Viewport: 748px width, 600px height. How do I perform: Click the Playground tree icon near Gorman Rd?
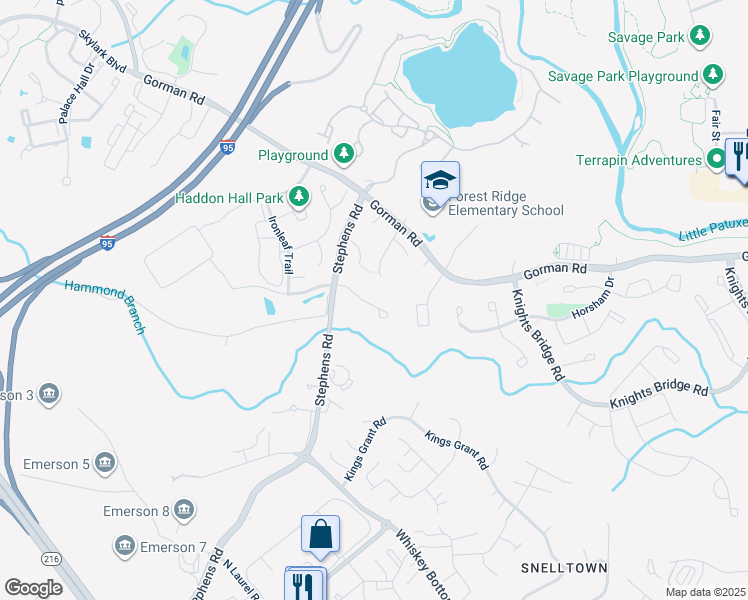pos(343,154)
